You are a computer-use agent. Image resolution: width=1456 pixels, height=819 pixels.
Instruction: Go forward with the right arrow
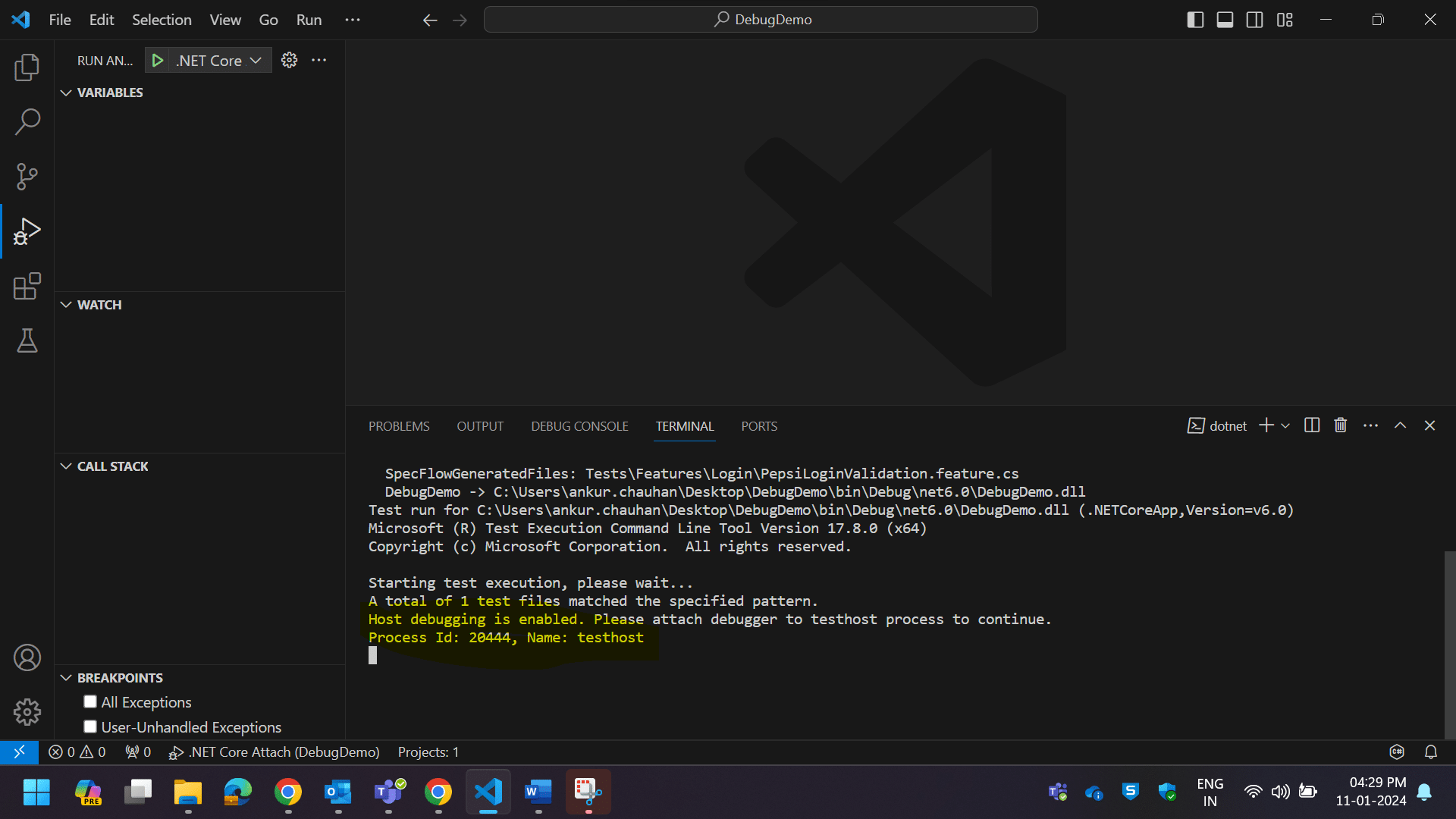click(460, 20)
